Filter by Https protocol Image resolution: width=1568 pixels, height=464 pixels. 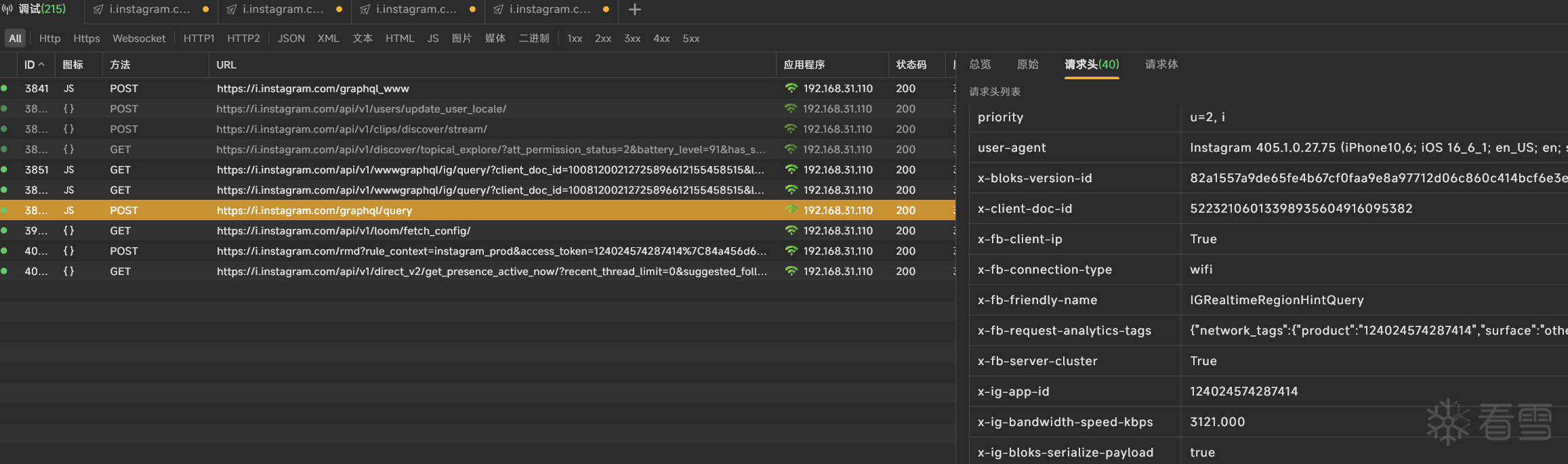(x=87, y=39)
